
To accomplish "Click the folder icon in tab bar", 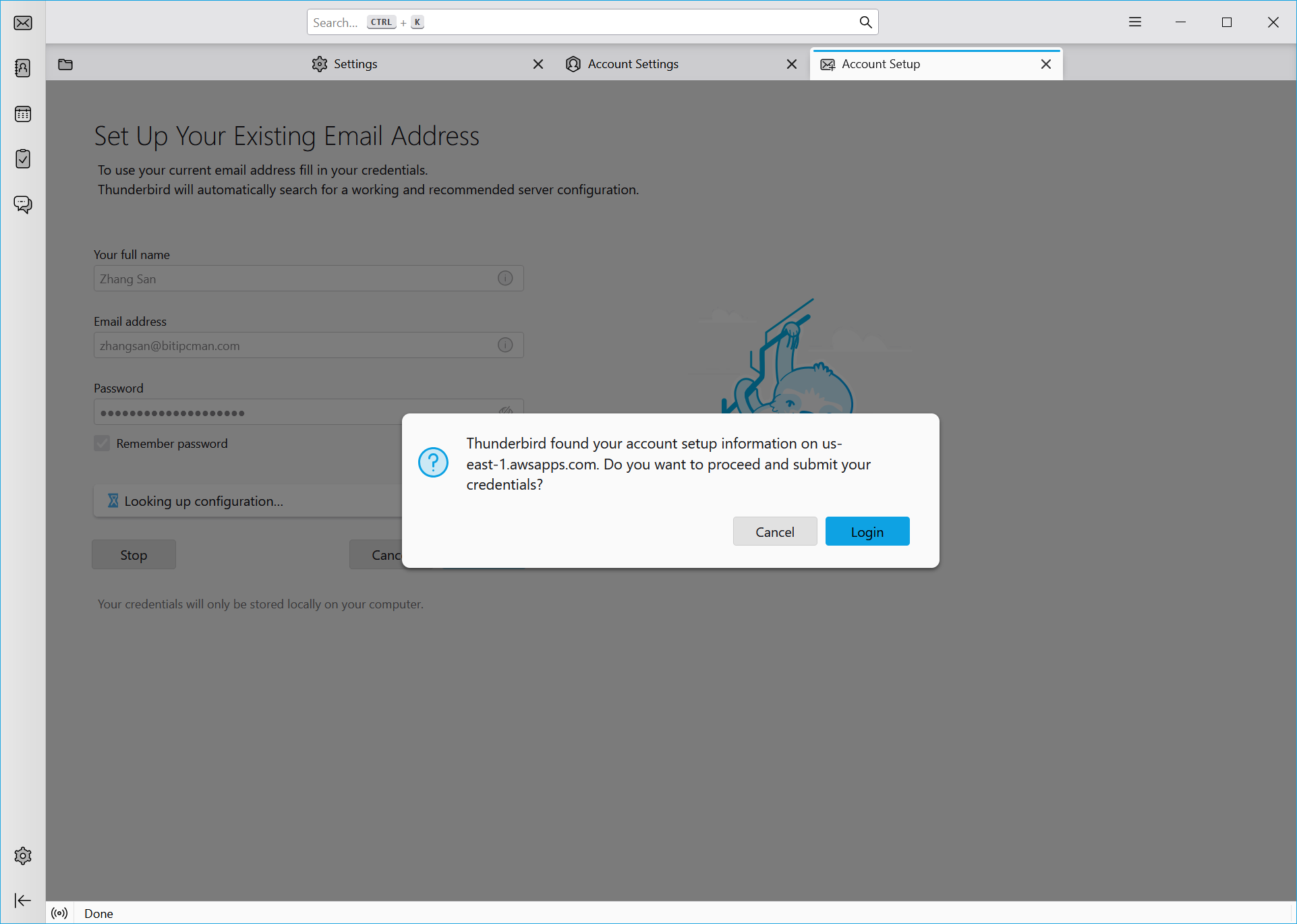I will click(65, 65).
